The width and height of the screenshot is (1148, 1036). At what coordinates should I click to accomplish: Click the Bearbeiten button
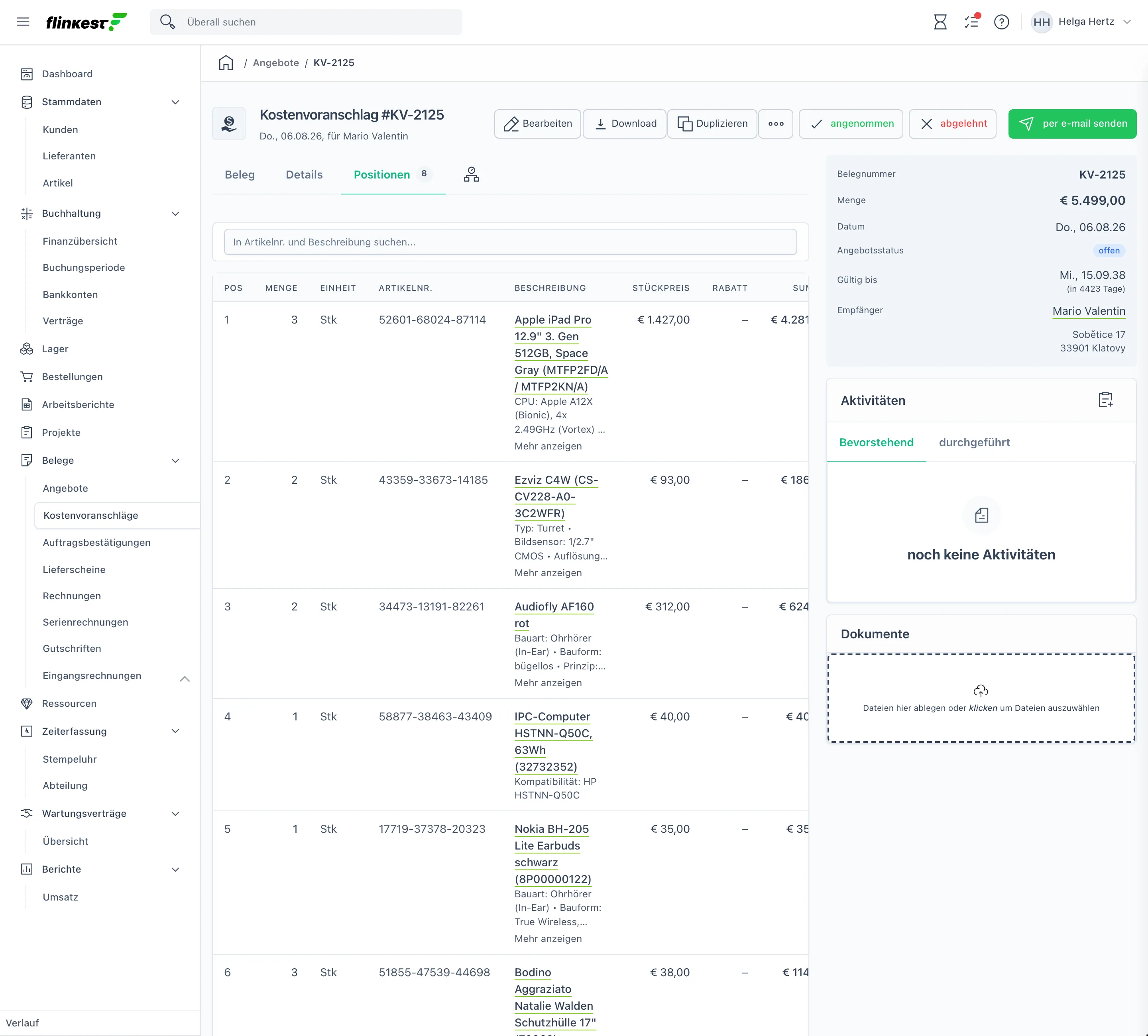(x=538, y=124)
